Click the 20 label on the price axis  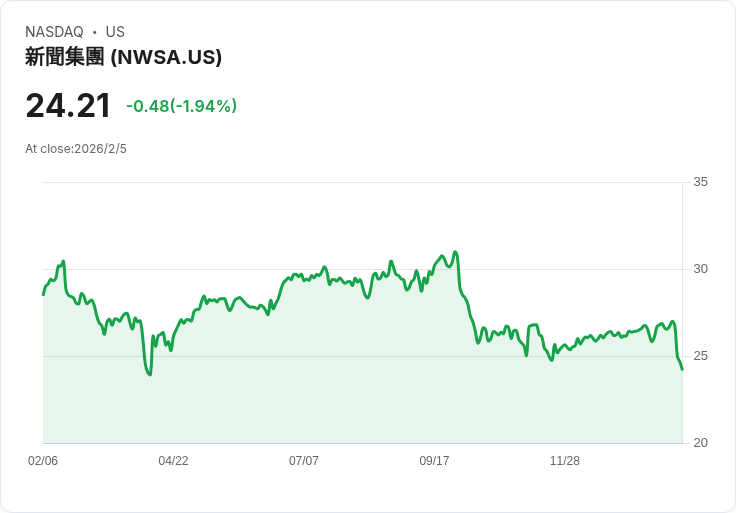tap(700, 443)
